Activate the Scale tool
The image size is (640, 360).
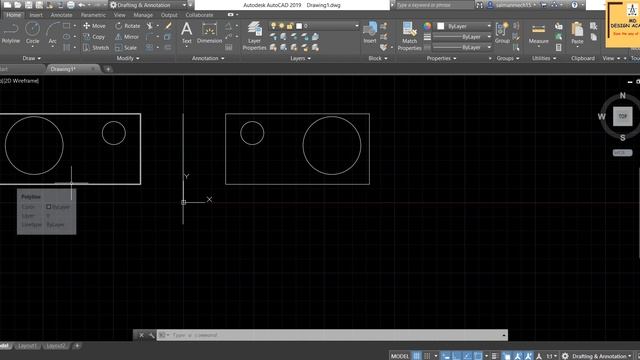click(x=126, y=48)
